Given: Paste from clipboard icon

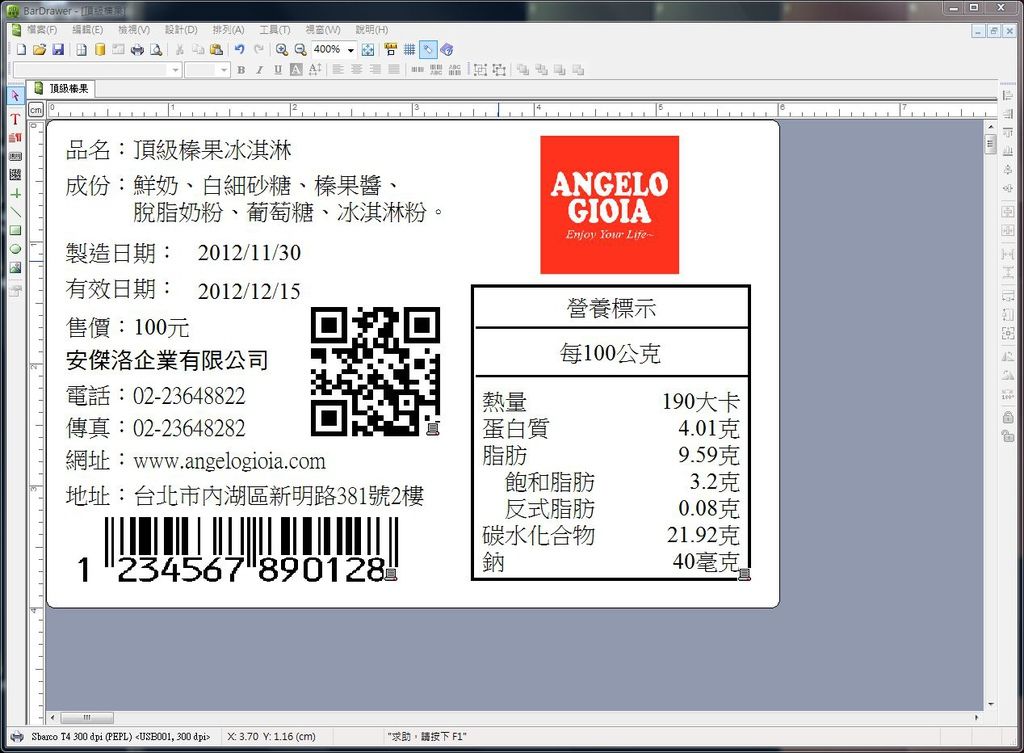Looking at the screenshot, I should tap(217, 50).
